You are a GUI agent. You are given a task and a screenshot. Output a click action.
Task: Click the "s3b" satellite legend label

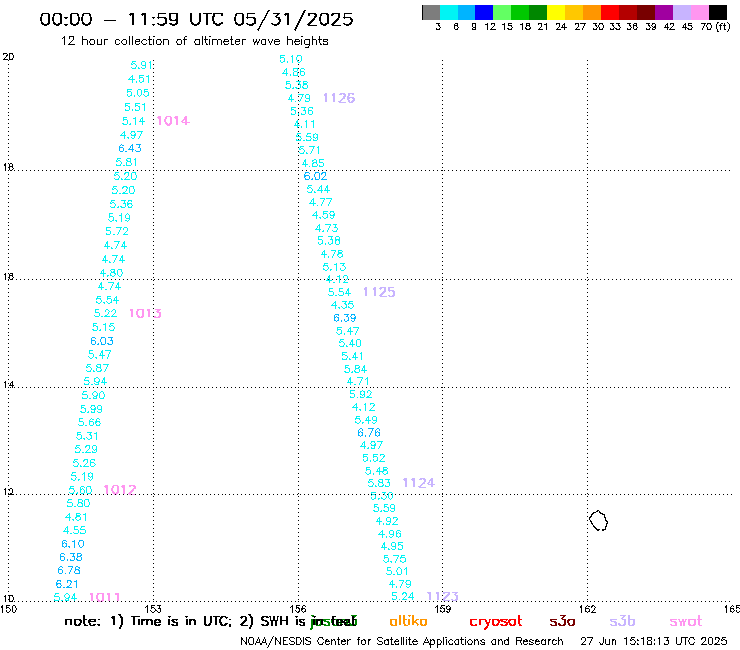click(x=622, y=621)
